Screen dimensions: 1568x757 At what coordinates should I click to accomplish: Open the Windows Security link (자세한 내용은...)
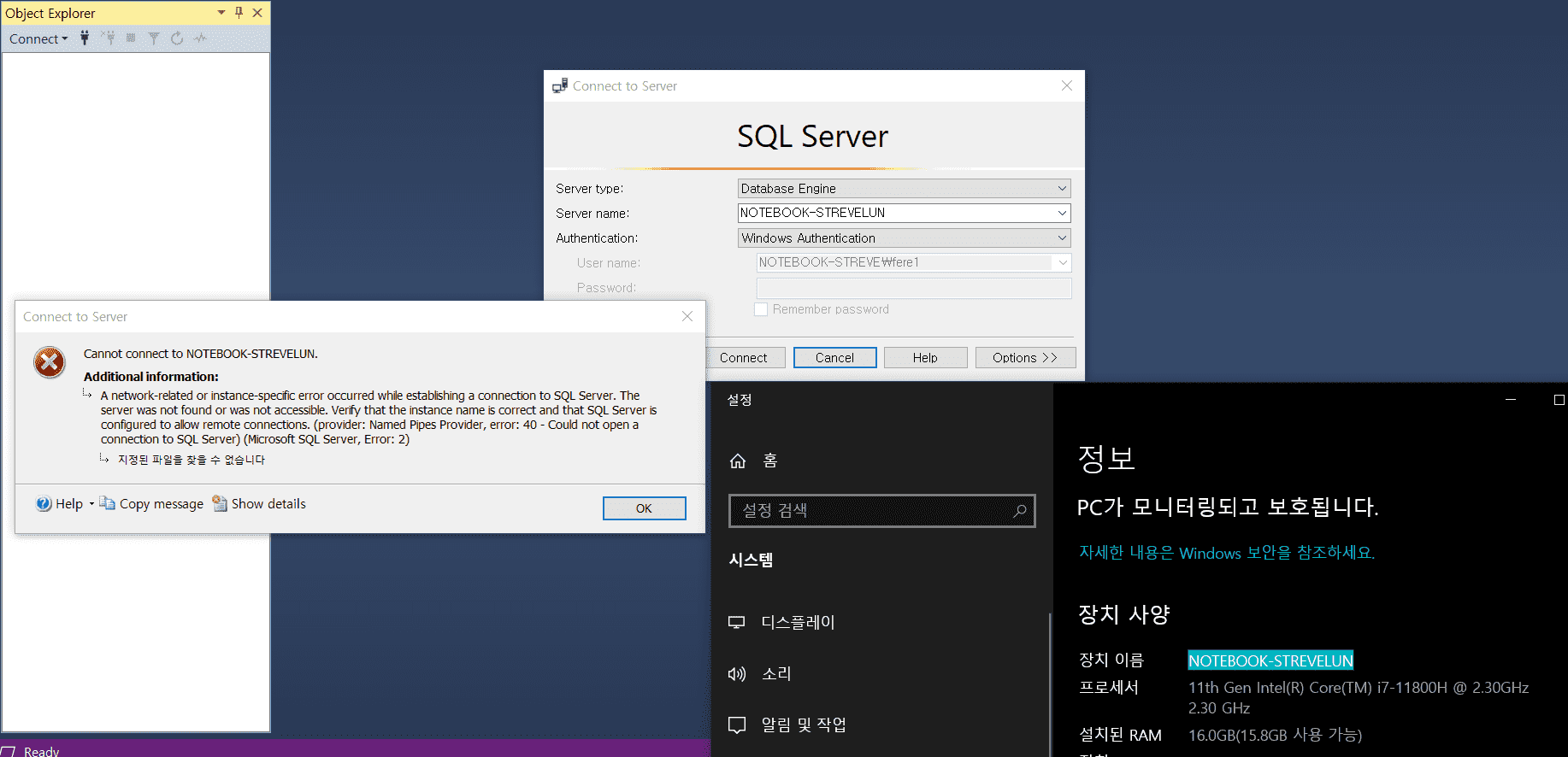(1227, 553)
